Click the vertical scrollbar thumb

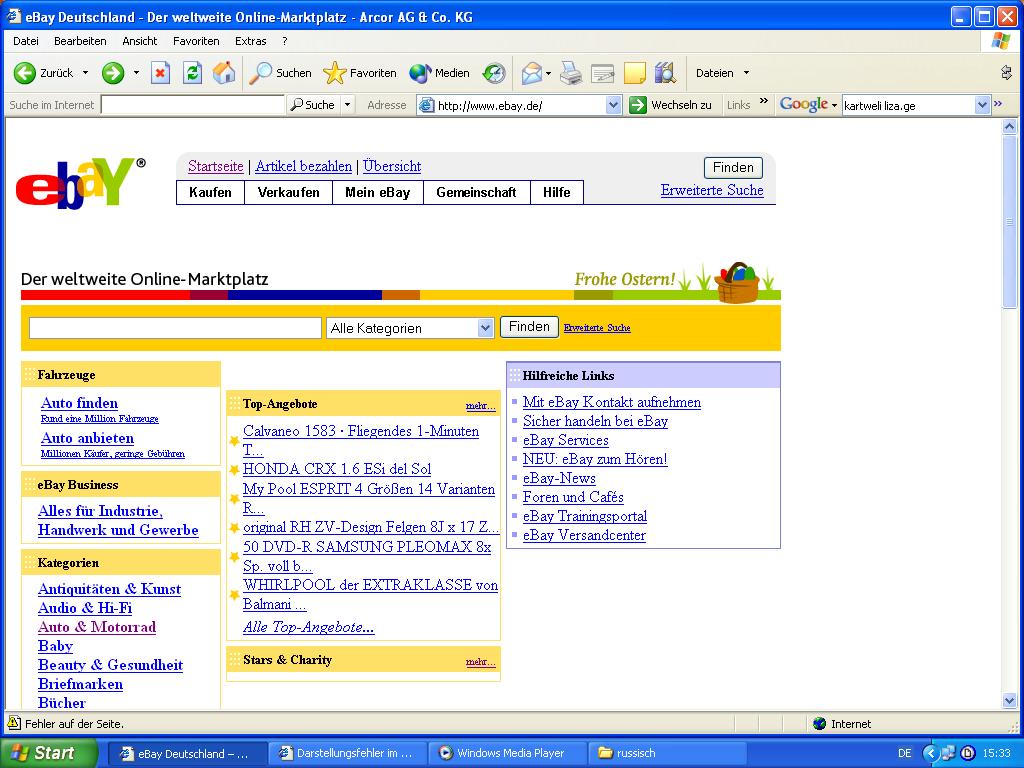click(1009, 222)
